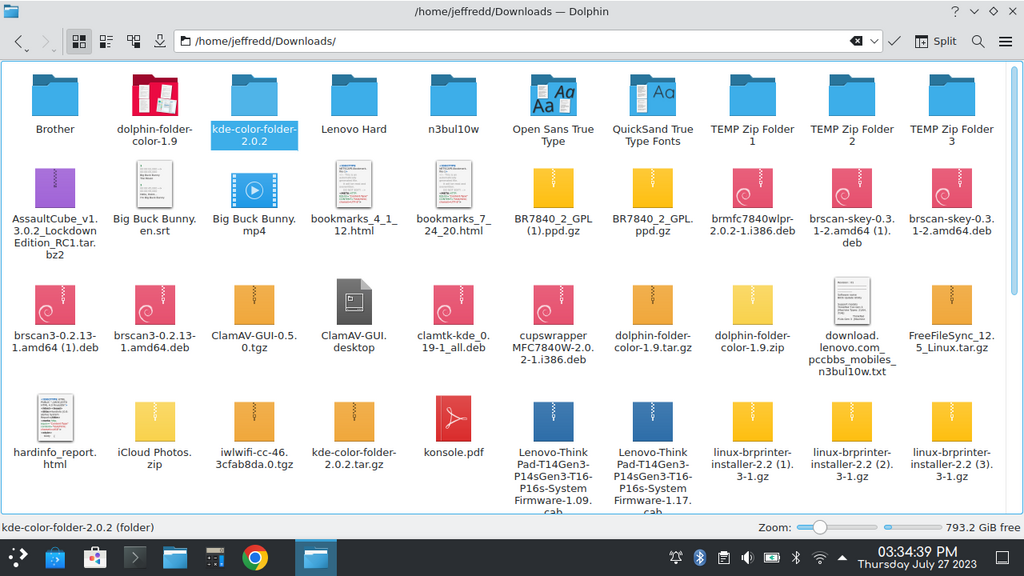1024x576 pixels.
Task: Select clamtk-kde_0.19-1_all.deb package
Action: [453, 318]
